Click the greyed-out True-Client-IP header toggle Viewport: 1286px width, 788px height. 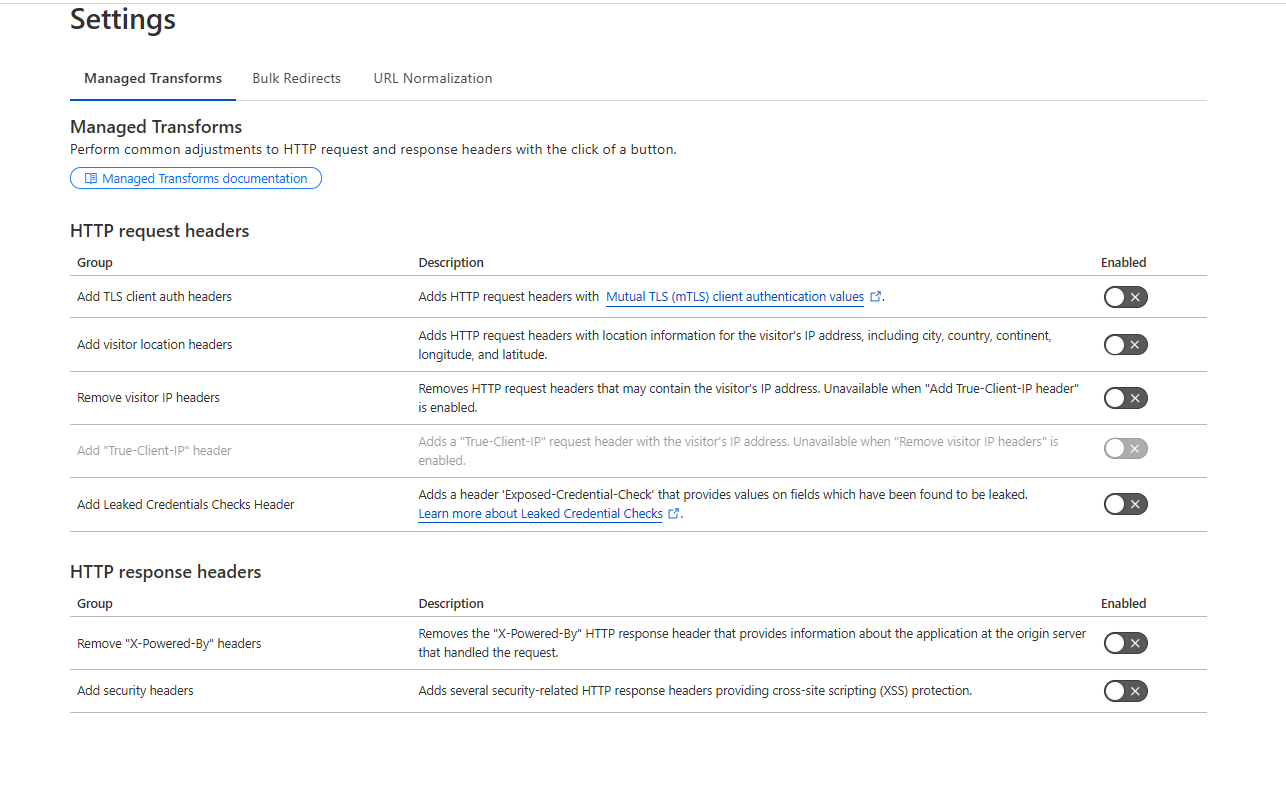click(1125, 449)
